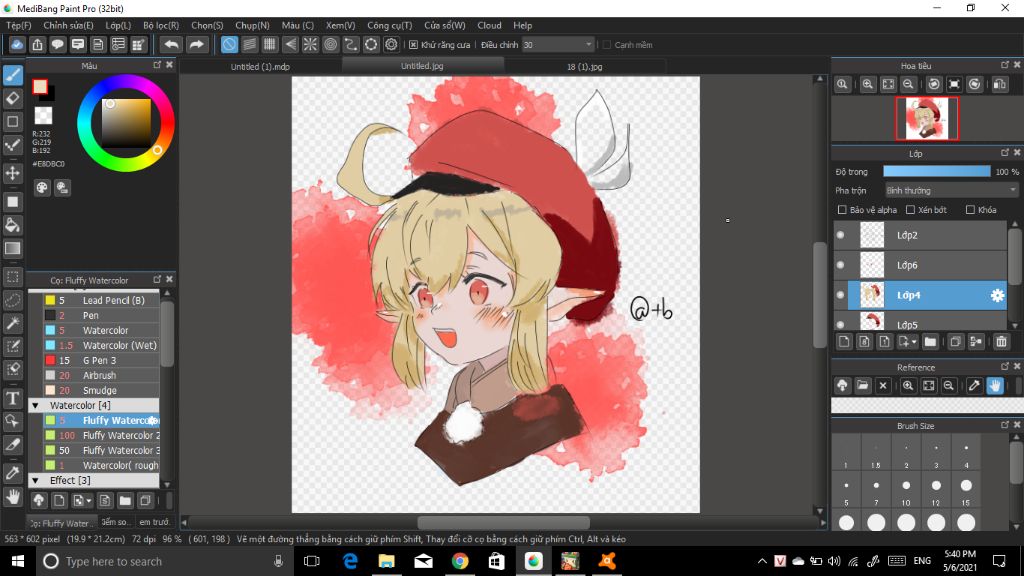Viewport: 1024px width, 576px height.
Task: Collapse the Watercolor [4] brush group
Action: click(x=36, y=406)
